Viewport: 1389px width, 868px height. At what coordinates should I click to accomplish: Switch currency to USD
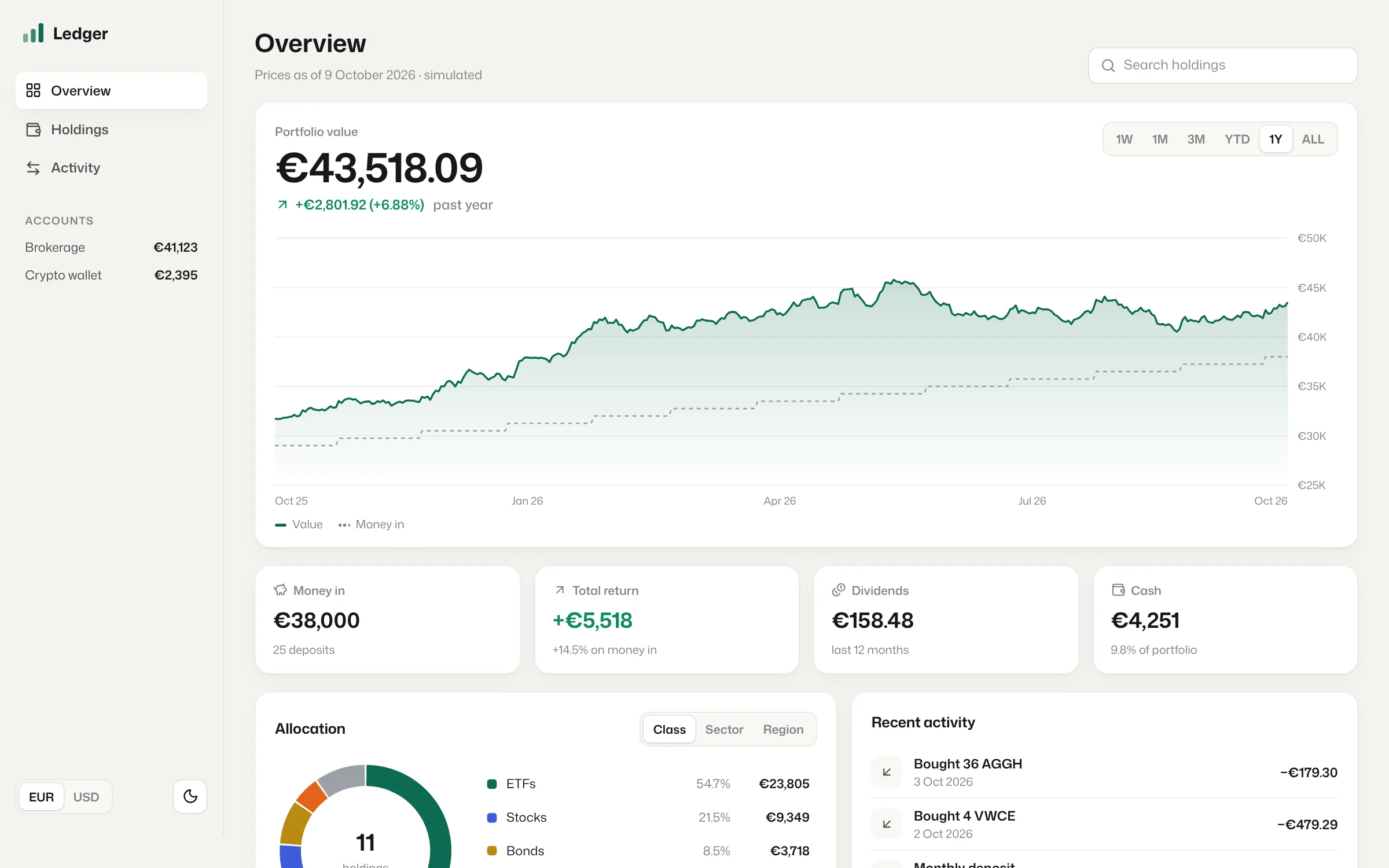pyautogui.click(x=86, y=797)
